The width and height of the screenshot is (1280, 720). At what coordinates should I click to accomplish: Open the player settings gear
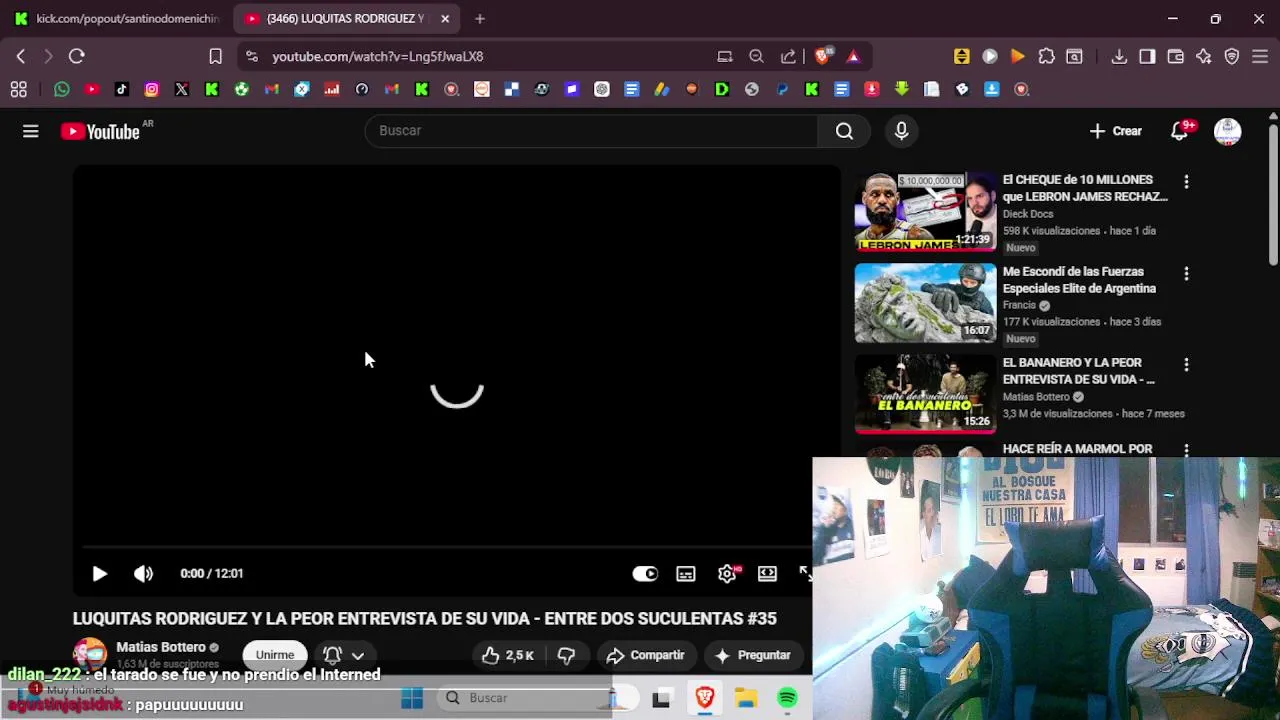(727, 573)
